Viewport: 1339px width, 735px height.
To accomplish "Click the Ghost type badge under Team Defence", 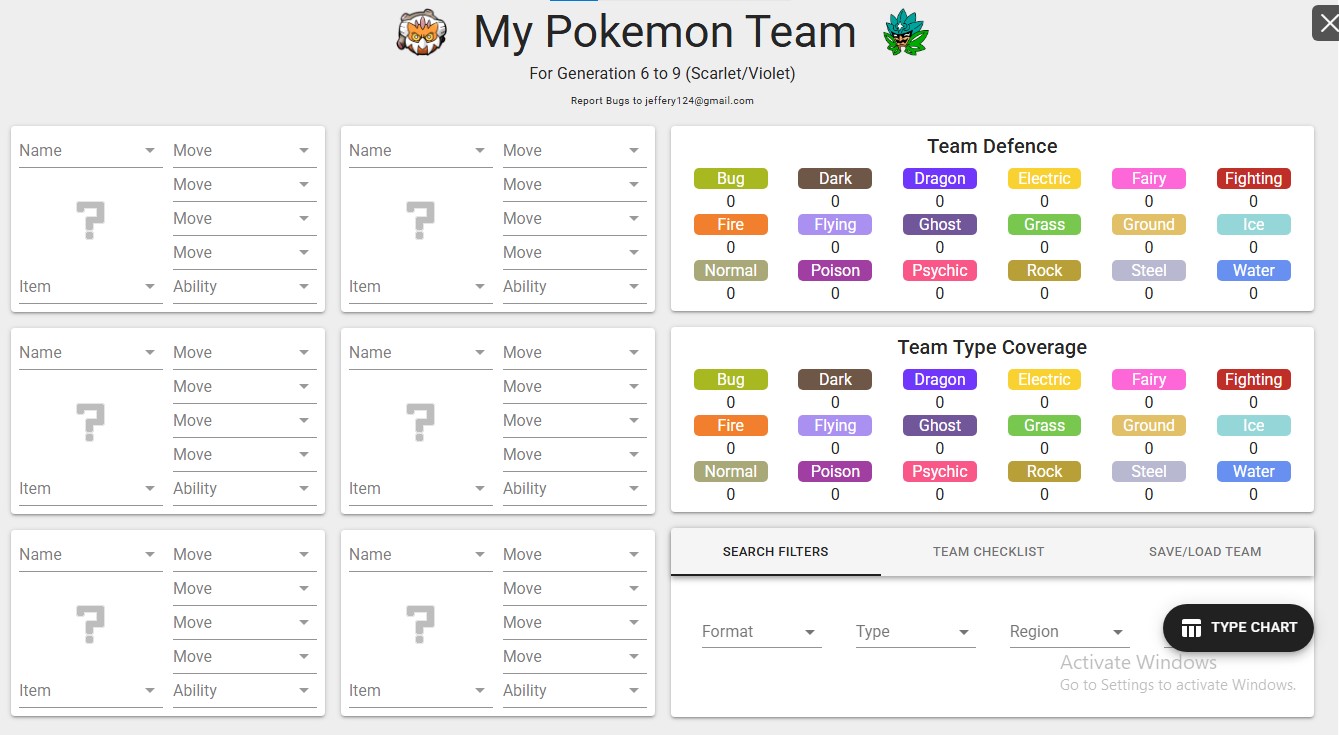I will pos(940,225).
